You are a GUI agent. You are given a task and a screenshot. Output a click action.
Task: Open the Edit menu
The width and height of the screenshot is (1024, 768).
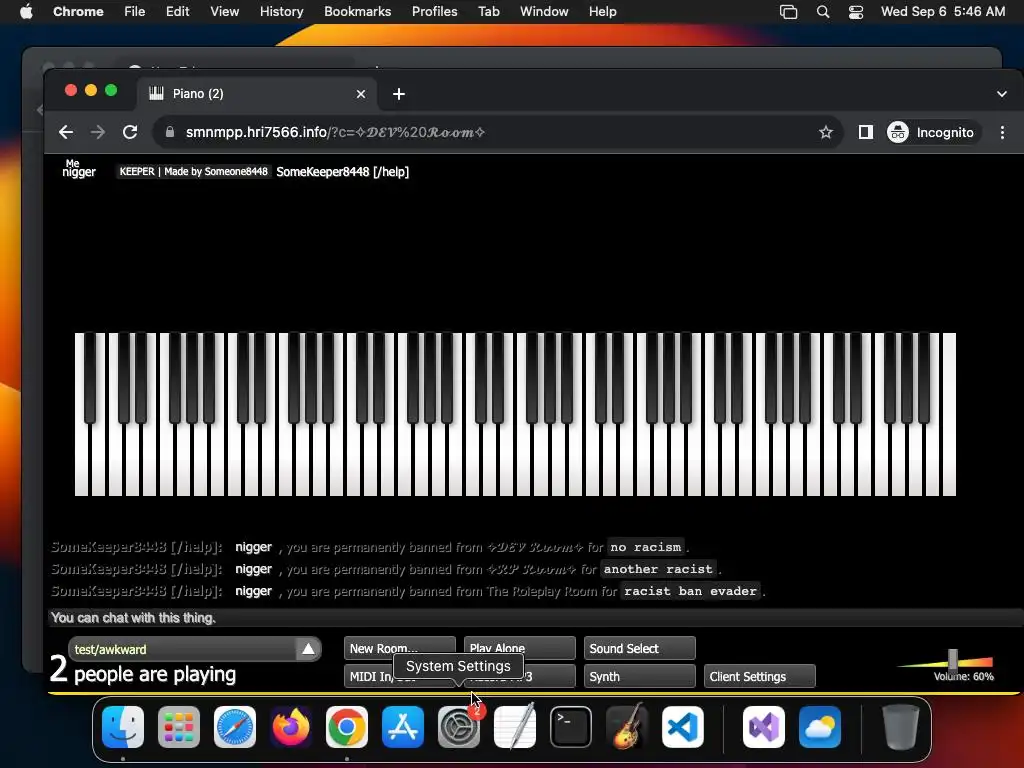(177, 12)
